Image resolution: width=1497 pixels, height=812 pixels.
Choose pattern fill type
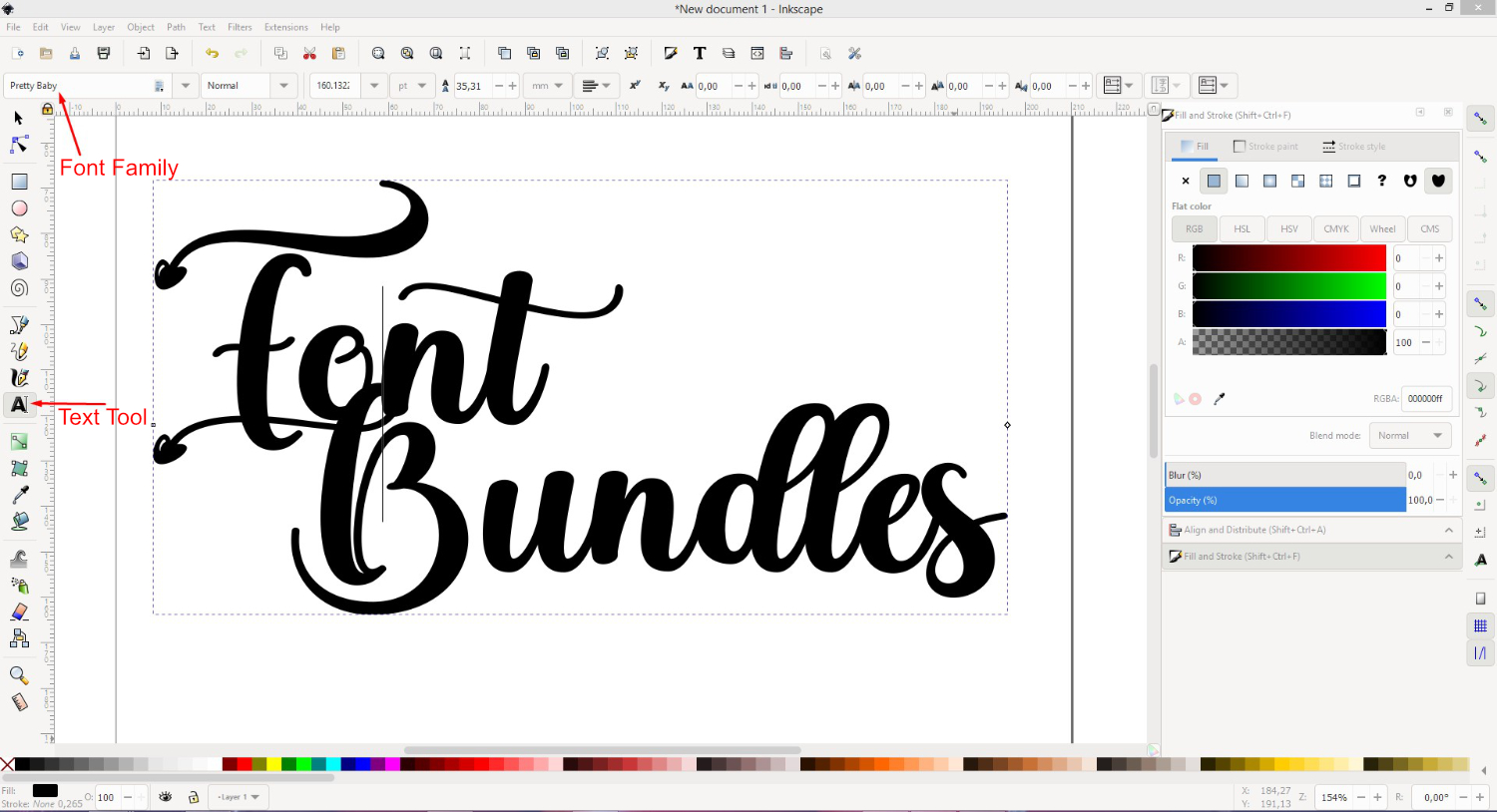[1325, 181]
